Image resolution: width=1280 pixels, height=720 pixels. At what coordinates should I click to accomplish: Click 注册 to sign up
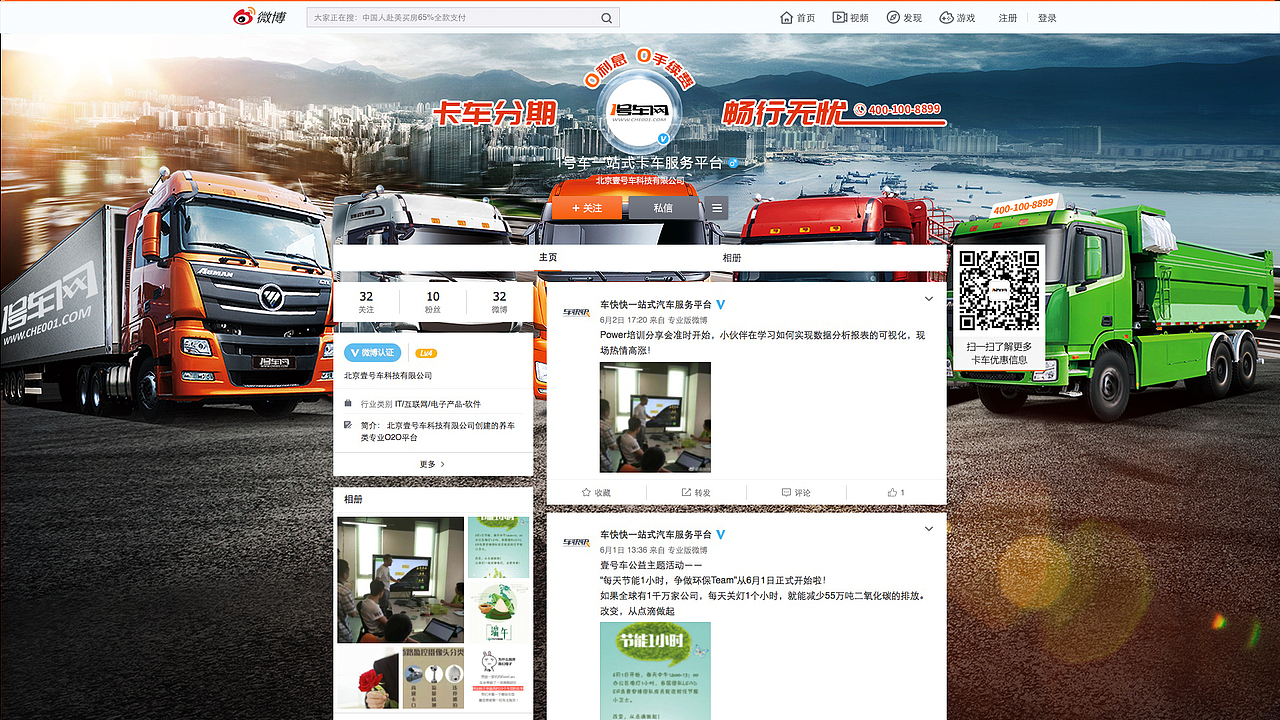point(1007,18)
